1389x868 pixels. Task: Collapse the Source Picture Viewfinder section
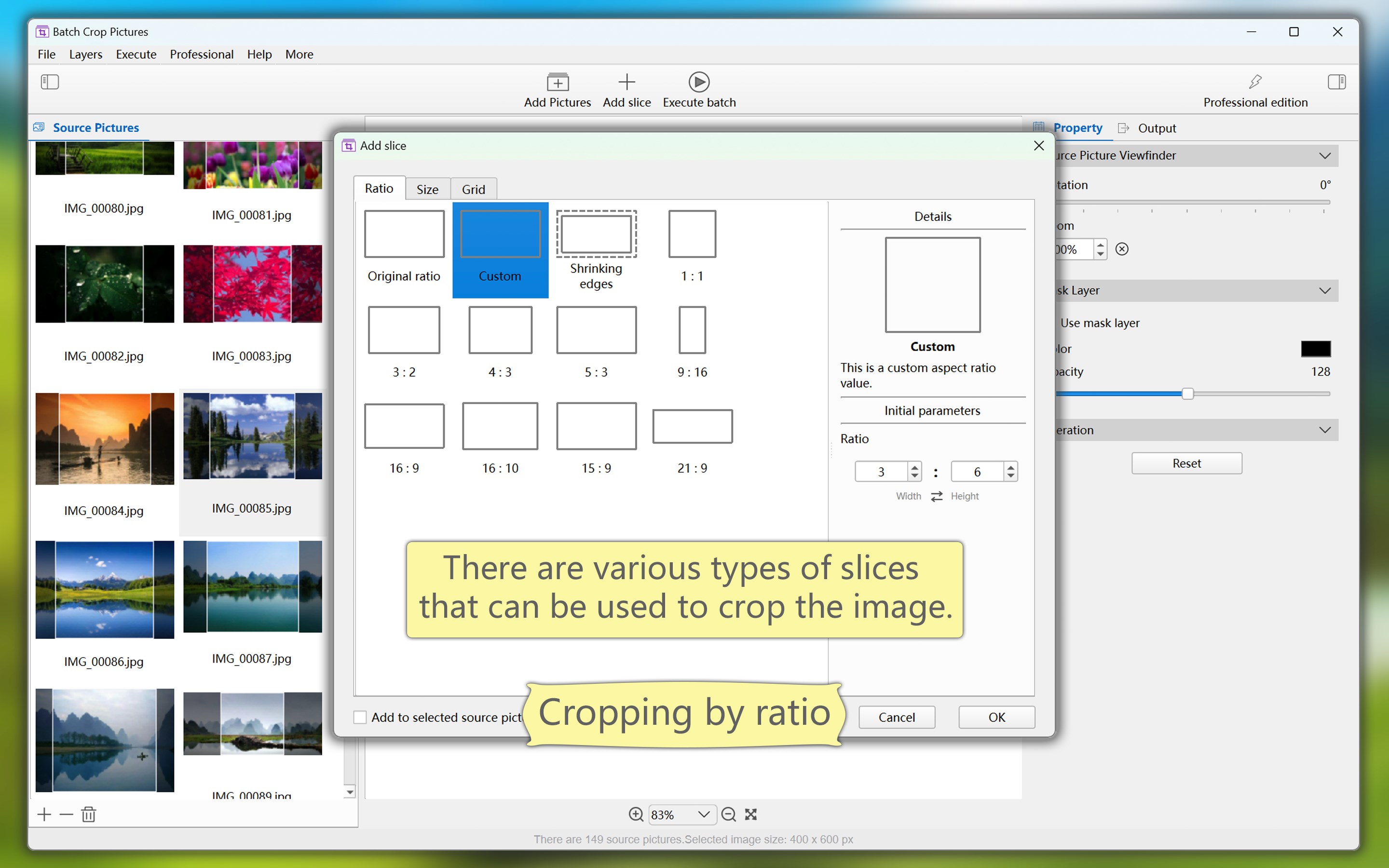(1324, 156)
